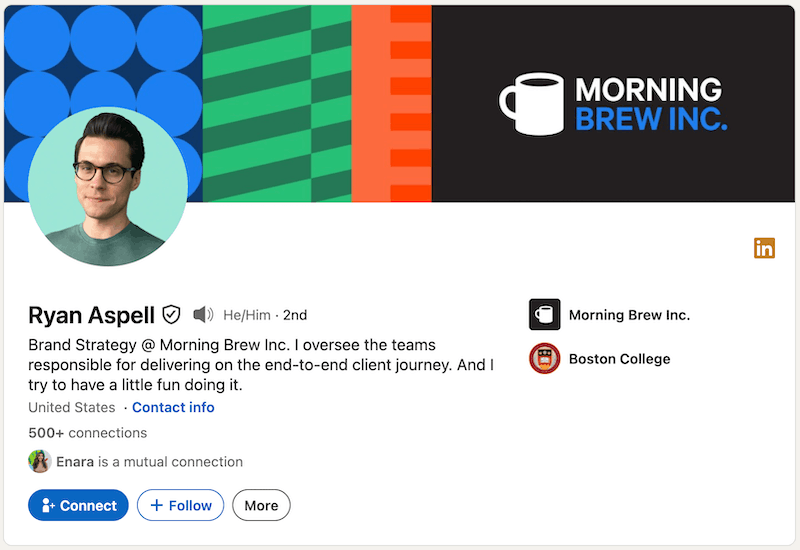The image size is (800, 550).
Task: Click the name Ryan Aspell heading
Action: pos(91,315)
